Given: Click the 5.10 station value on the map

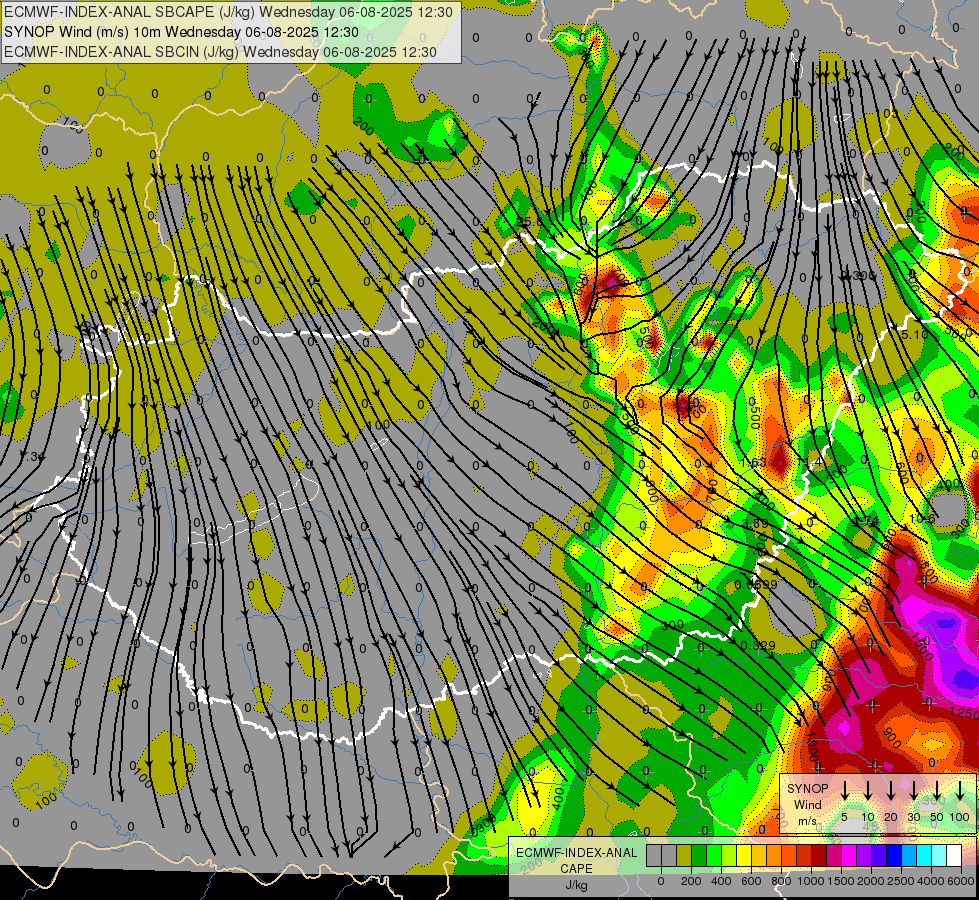Looking at the screenshot, I should (x=916, y=335).
